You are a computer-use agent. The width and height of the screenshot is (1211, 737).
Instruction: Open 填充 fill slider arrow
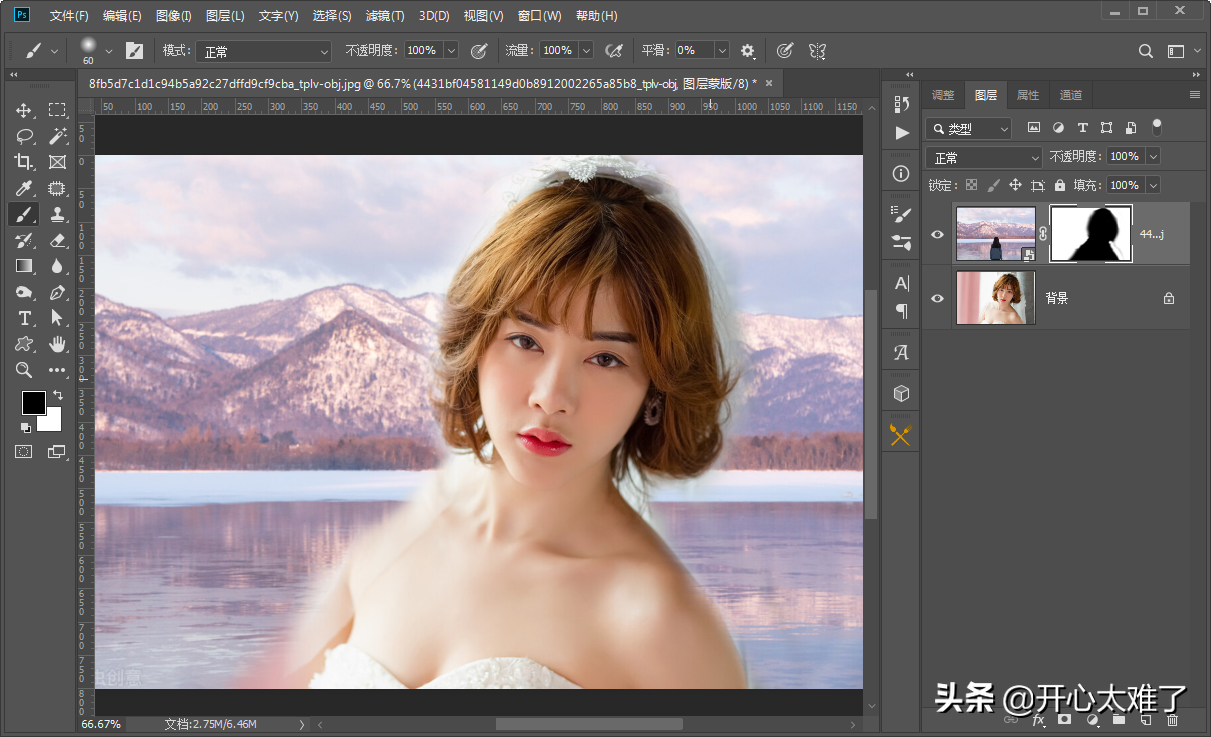pos(1153,185)
